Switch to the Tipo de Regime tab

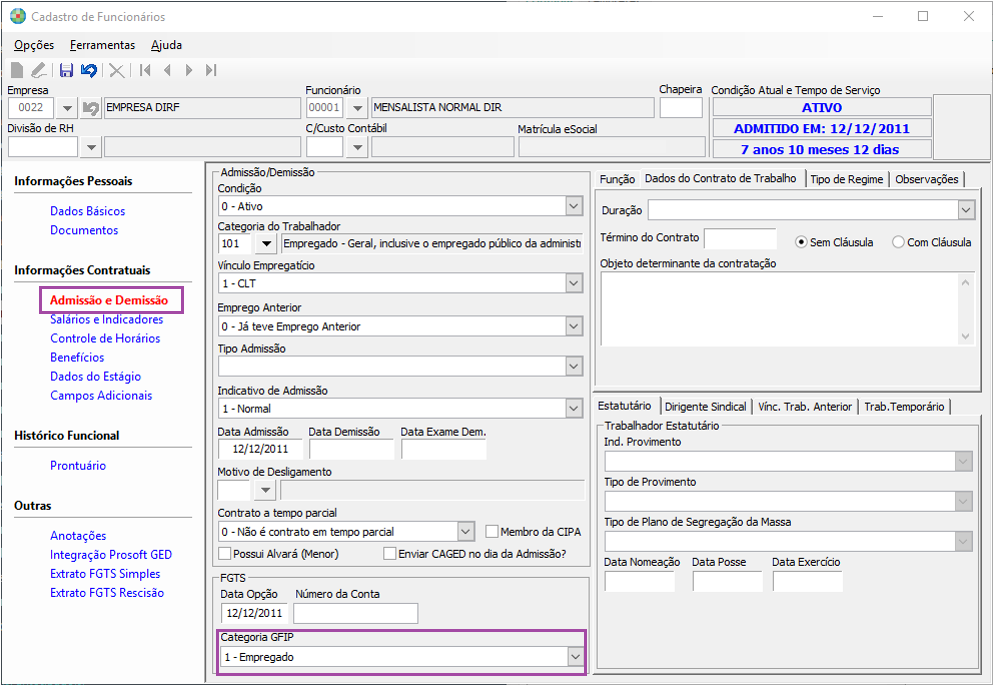[846, 179]
